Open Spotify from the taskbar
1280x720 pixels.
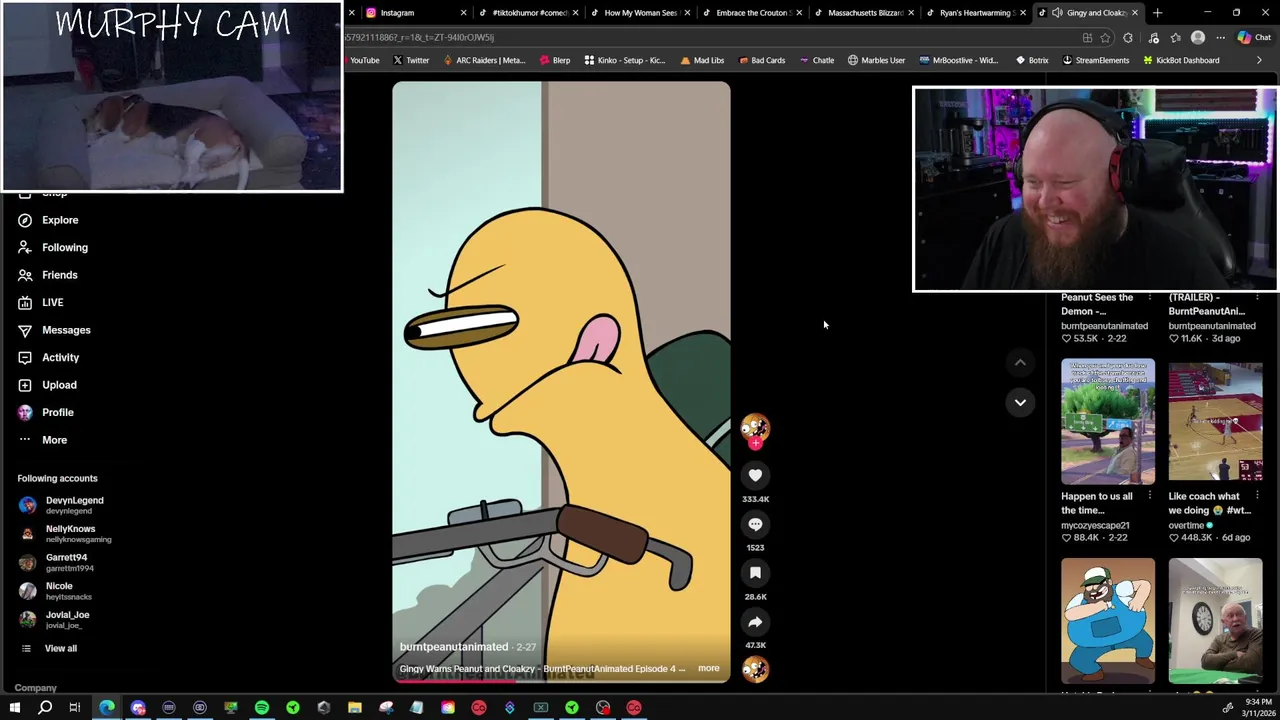click(262, 708)
